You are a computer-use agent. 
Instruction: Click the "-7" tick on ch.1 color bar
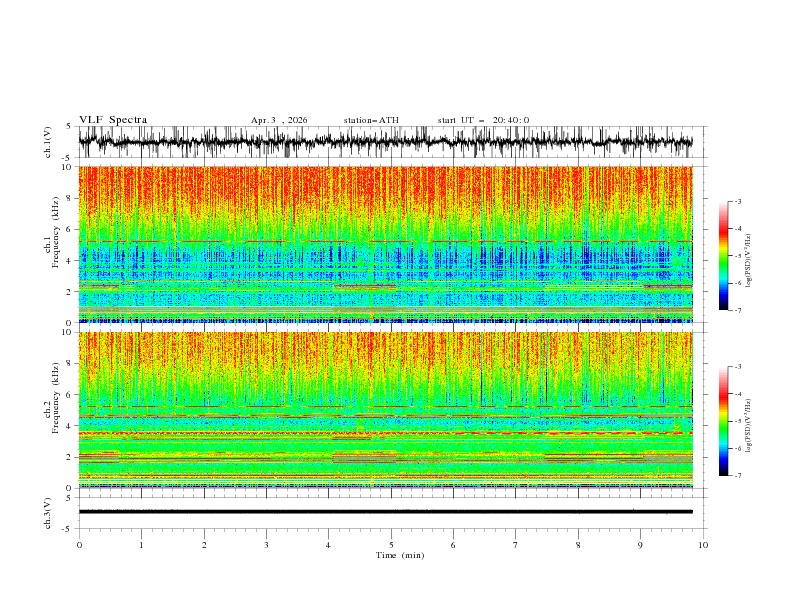click(x=737, y=310)
